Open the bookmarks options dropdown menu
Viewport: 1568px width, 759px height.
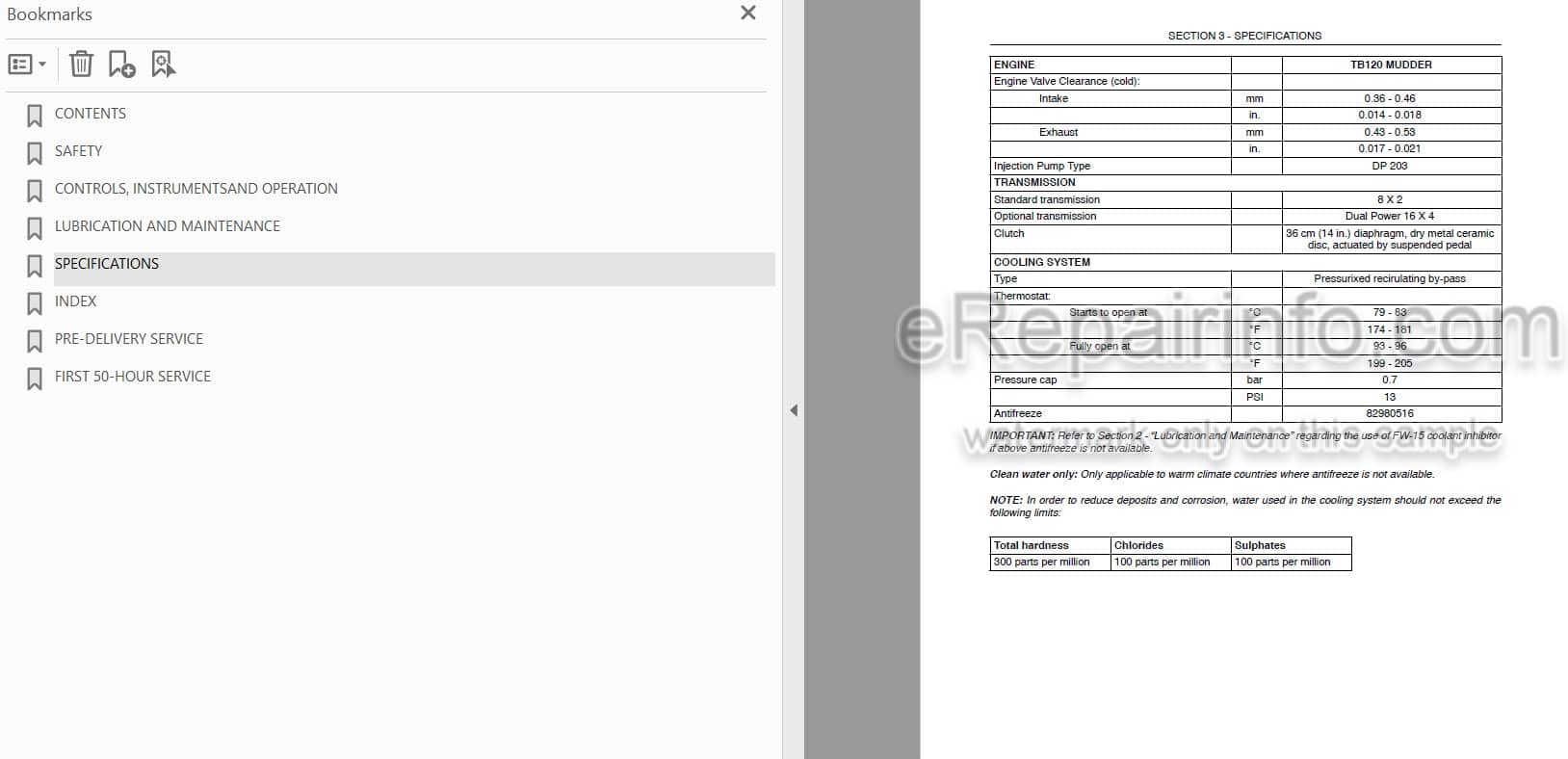pyautogui.click(x=27, y=65)
